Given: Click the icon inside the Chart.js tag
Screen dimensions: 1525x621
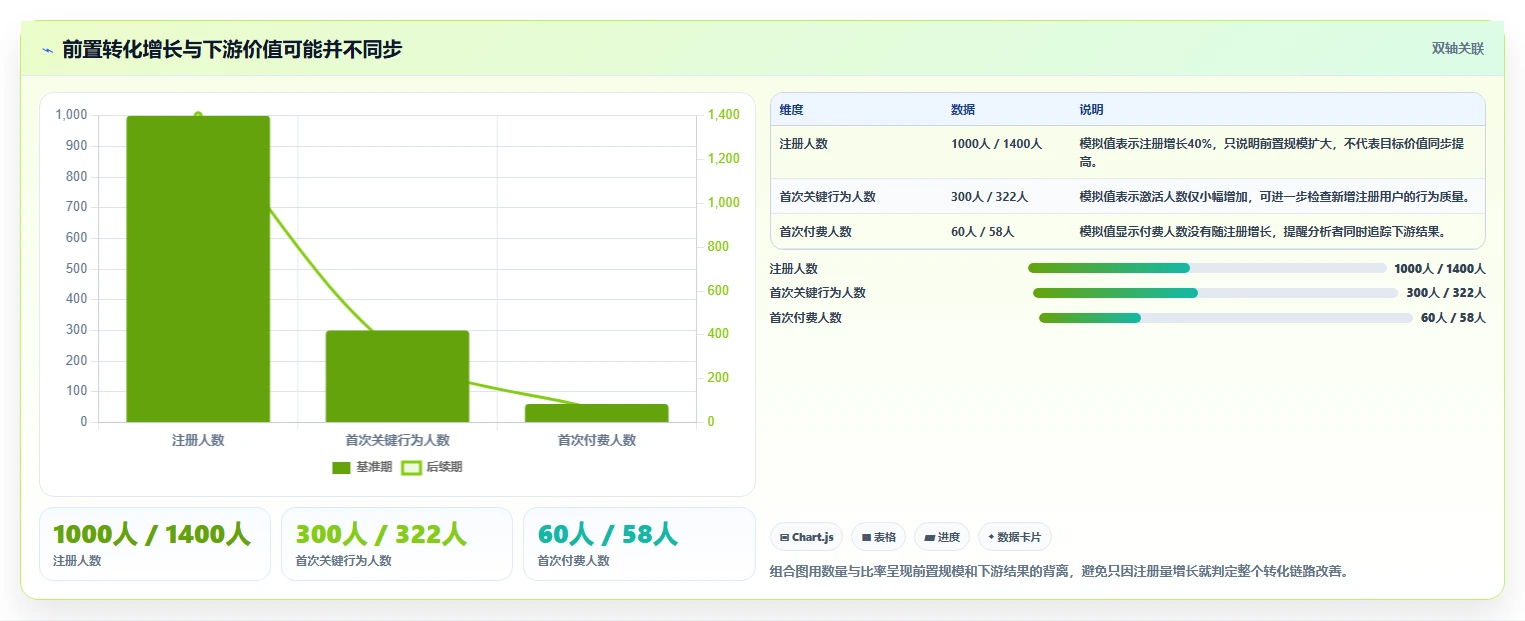Looking at the screenshot, I should (785, 537).
